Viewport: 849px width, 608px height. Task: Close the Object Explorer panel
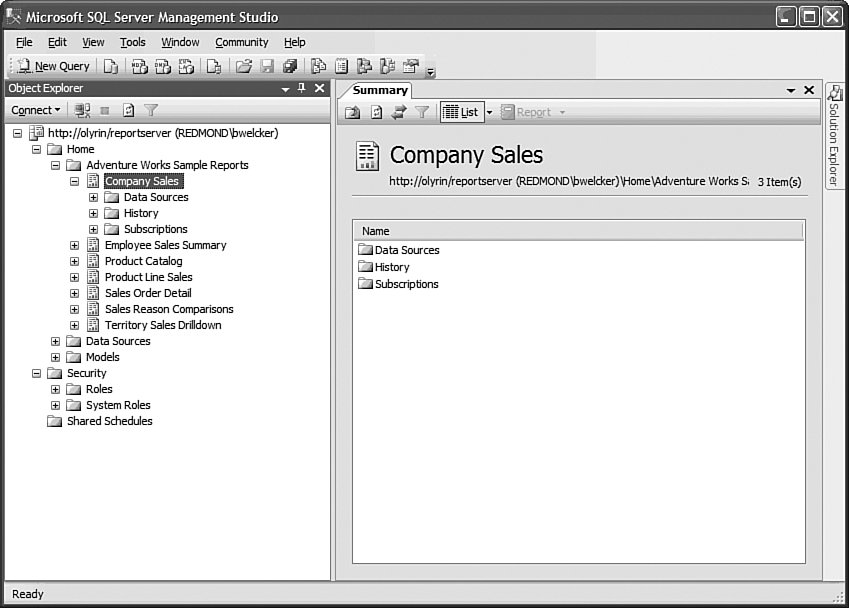320,88
